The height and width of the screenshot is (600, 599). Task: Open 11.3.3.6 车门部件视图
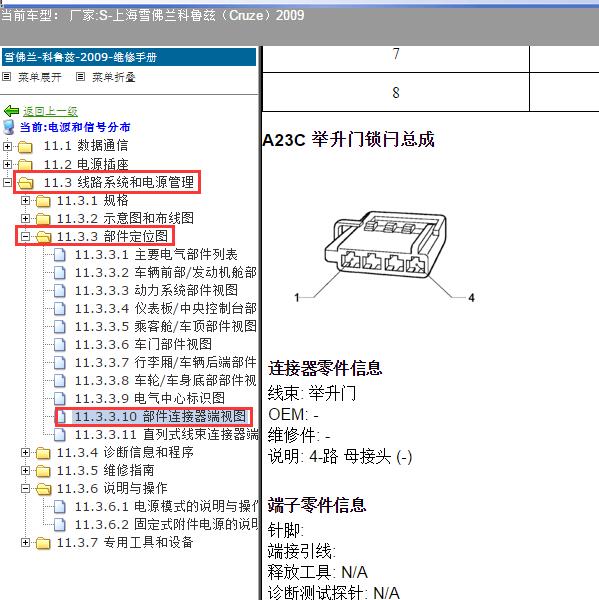pos(143,344)
